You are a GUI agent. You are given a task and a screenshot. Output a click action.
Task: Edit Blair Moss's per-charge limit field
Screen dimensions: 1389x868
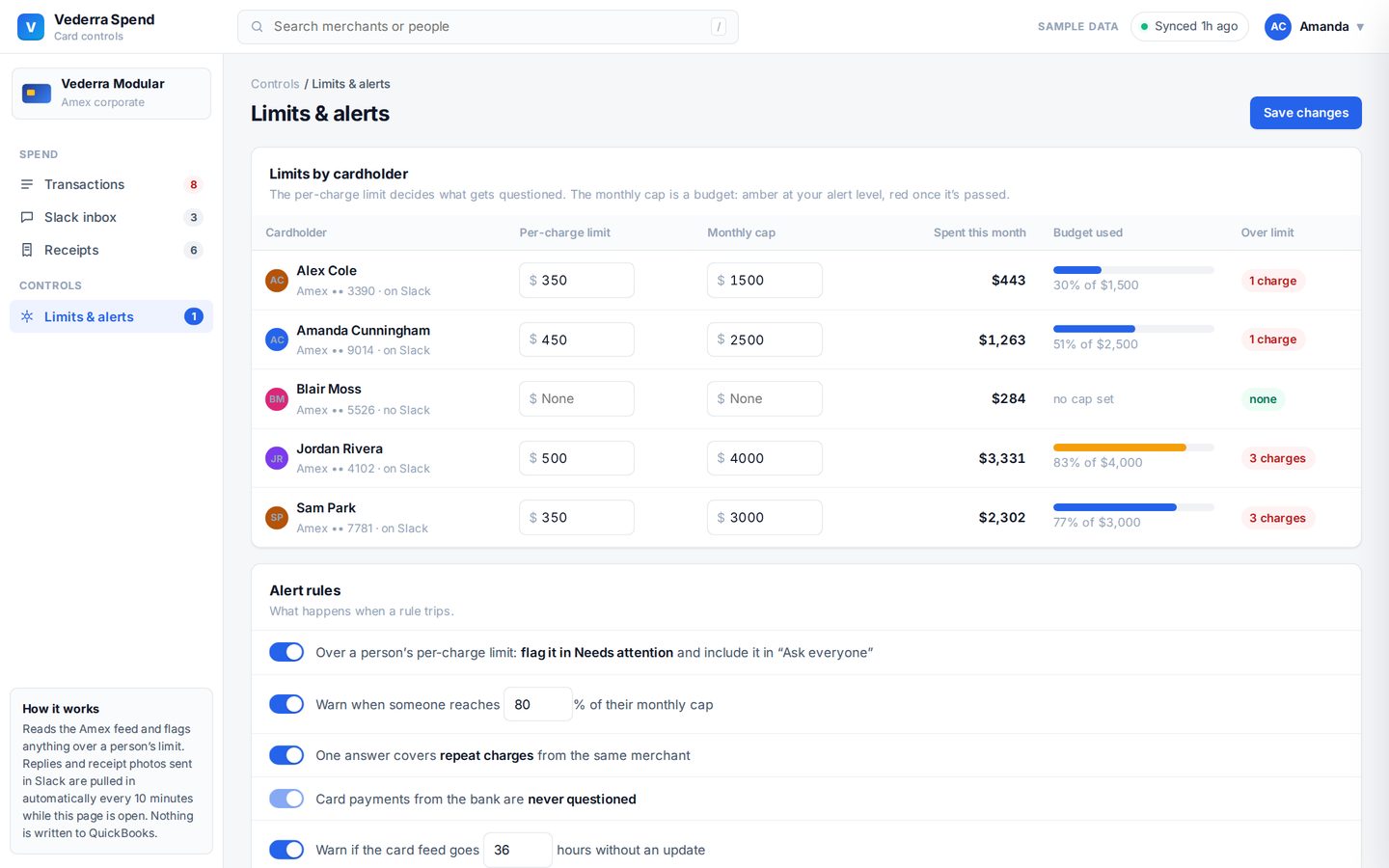pos(577,399)
